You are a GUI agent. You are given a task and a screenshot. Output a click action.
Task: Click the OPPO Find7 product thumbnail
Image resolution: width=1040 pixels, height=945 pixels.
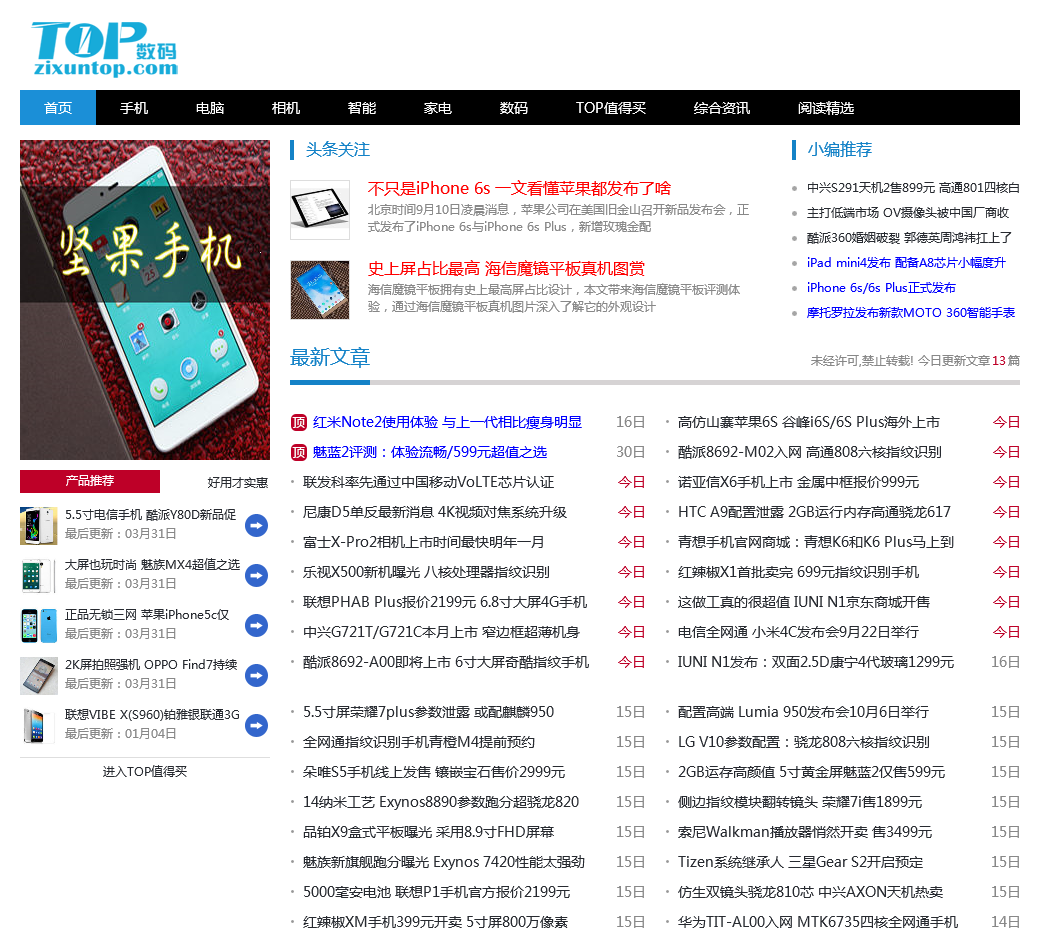pos(38,675)
